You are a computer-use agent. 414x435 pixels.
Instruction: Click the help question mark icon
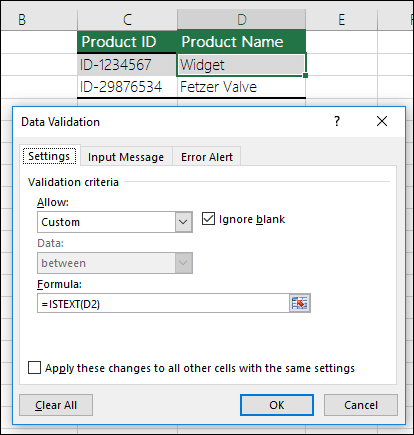coord(337,121)
